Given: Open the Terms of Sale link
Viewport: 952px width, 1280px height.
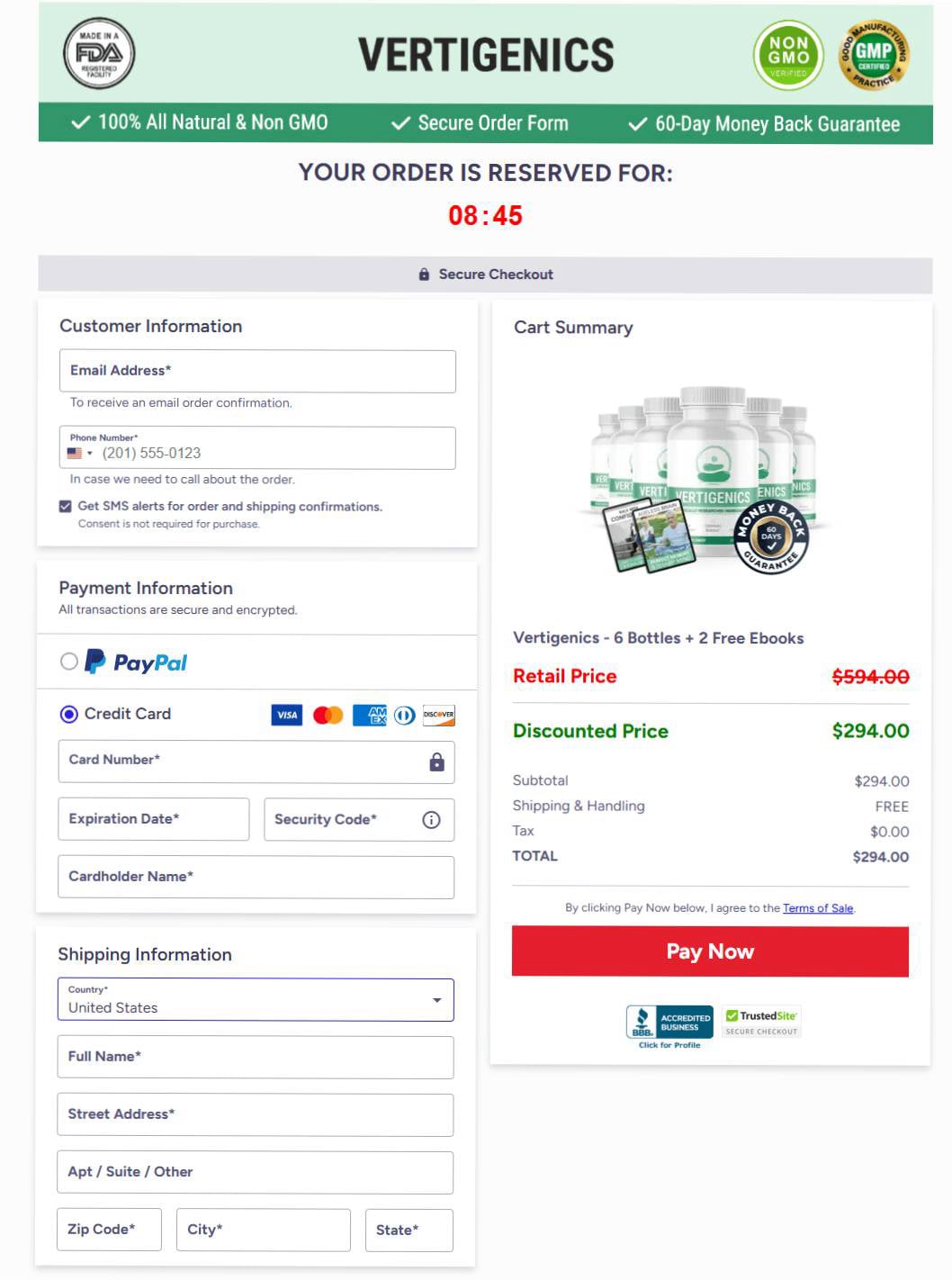Looking at the screenshot, I should tap(817, 908).
